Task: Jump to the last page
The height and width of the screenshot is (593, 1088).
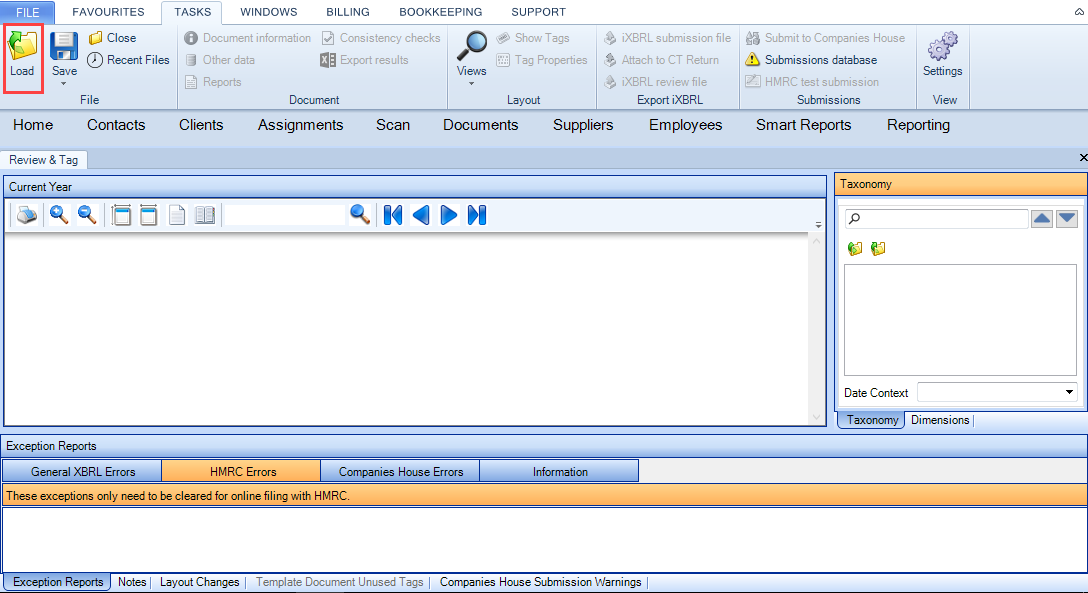Action: (x=477, y=215)
